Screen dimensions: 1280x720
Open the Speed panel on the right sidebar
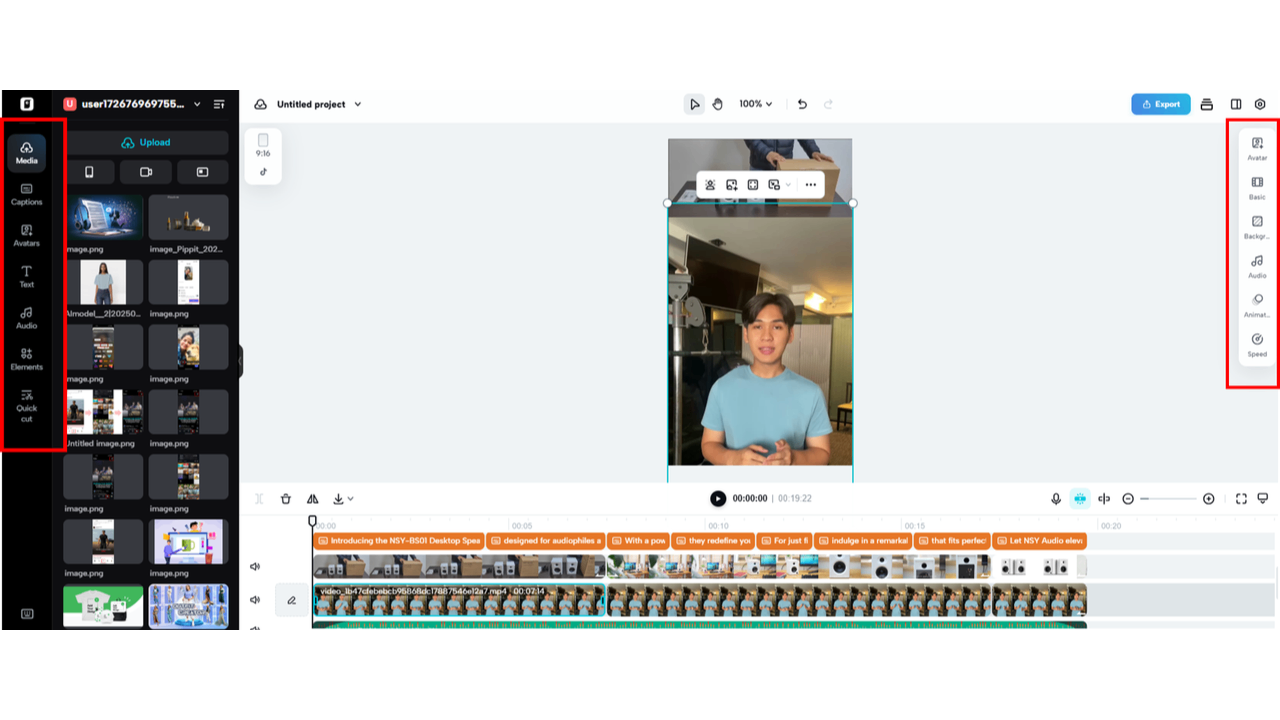coord(1256,344)
